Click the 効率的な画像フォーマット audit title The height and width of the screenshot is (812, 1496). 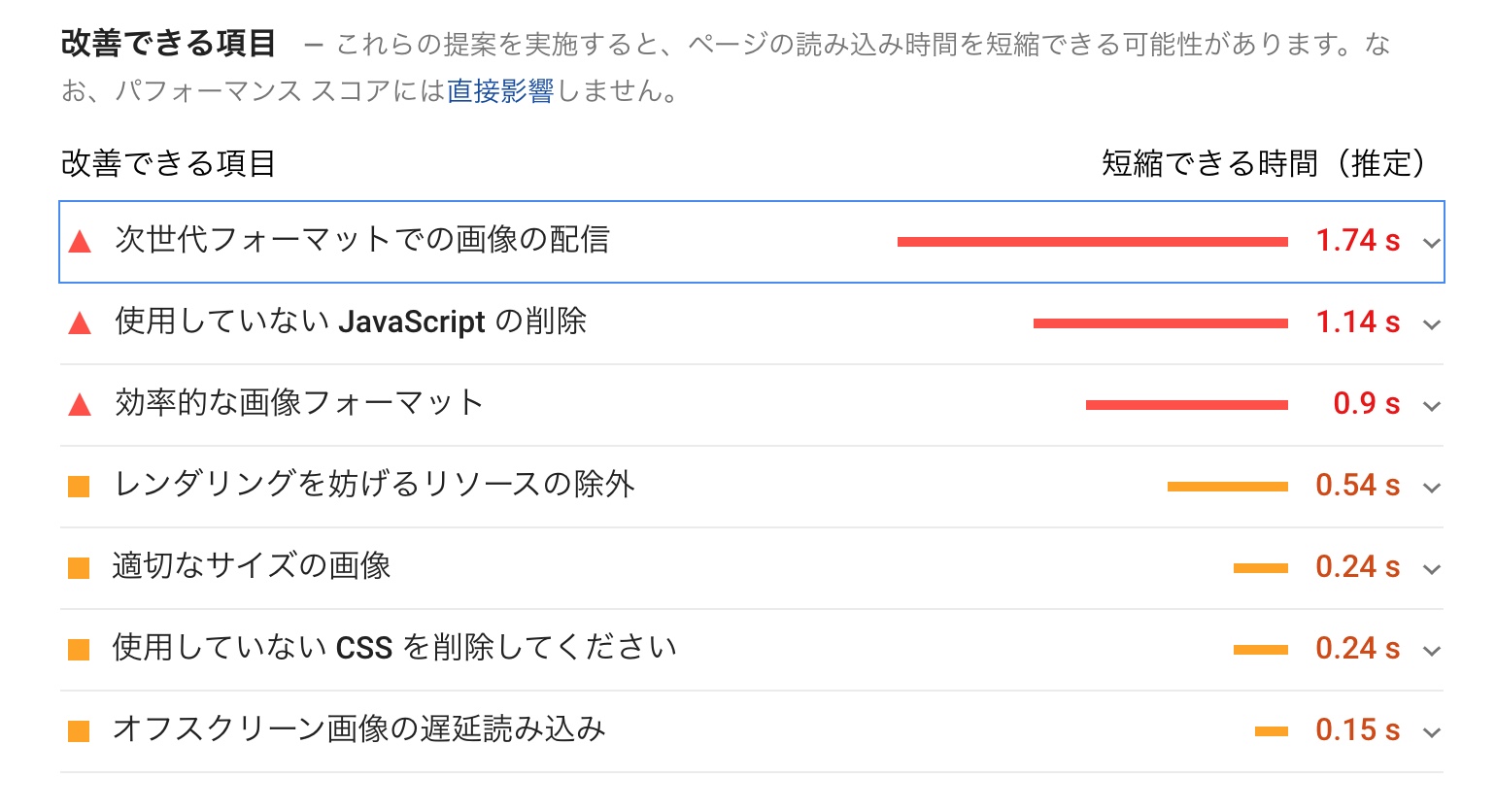[x=298, y=403]
